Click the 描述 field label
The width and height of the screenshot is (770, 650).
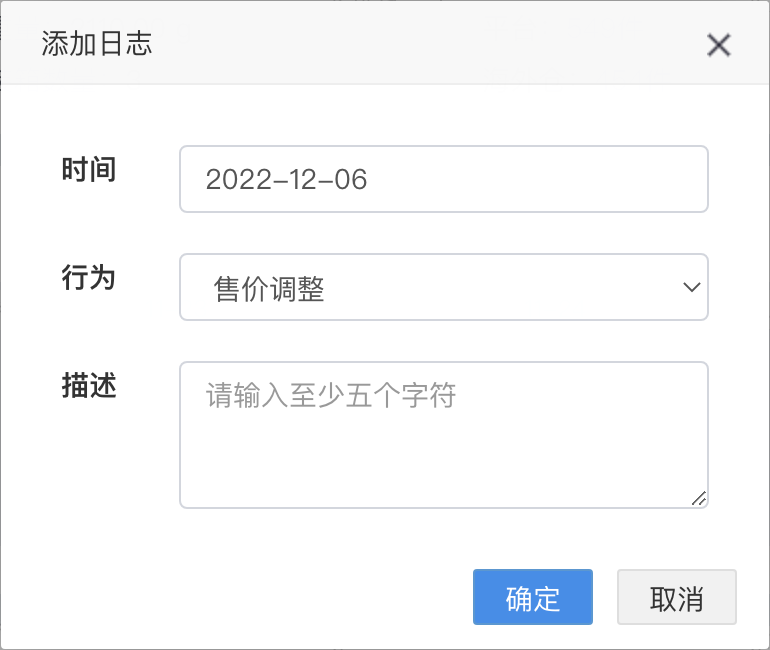click(89, 386)
